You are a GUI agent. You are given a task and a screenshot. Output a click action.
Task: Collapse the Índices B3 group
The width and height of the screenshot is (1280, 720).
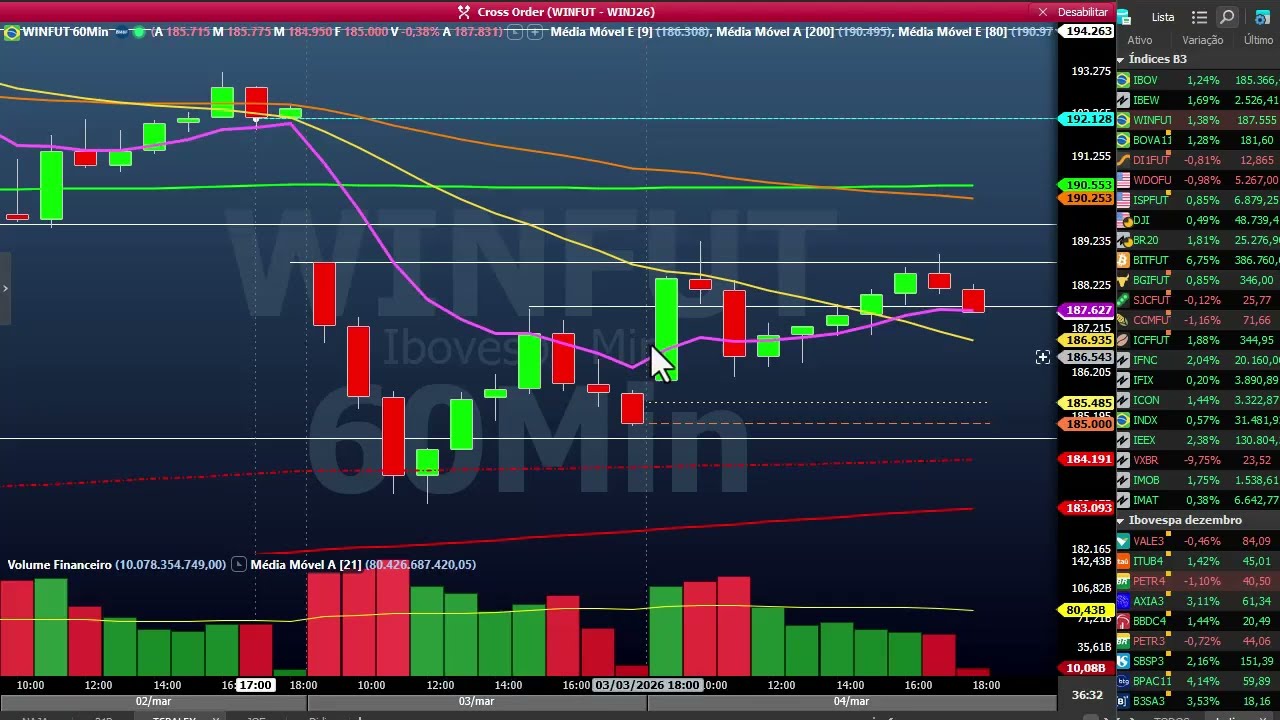tap(1121, 60)
